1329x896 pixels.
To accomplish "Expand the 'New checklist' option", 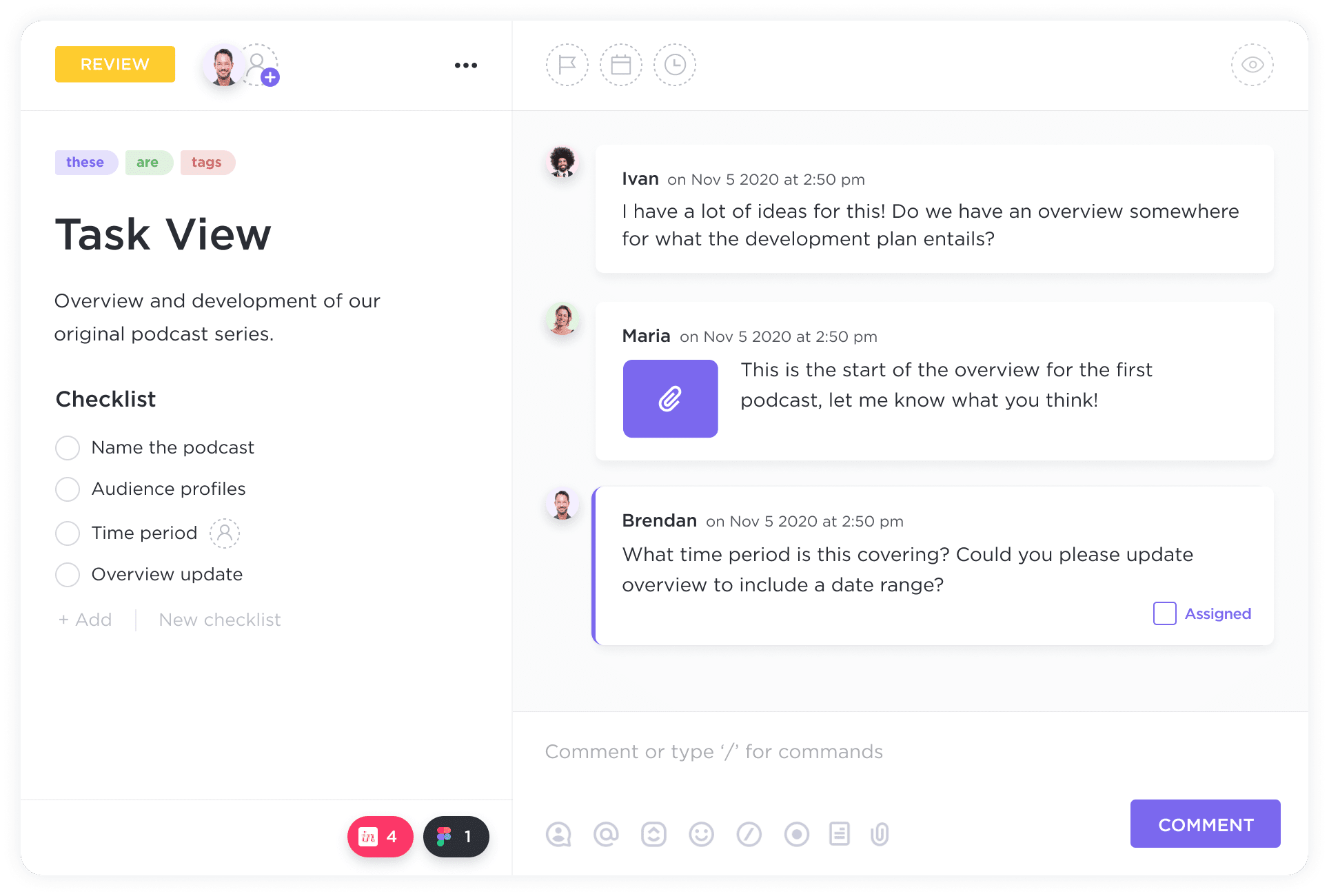I will click(x=220, y=618).
